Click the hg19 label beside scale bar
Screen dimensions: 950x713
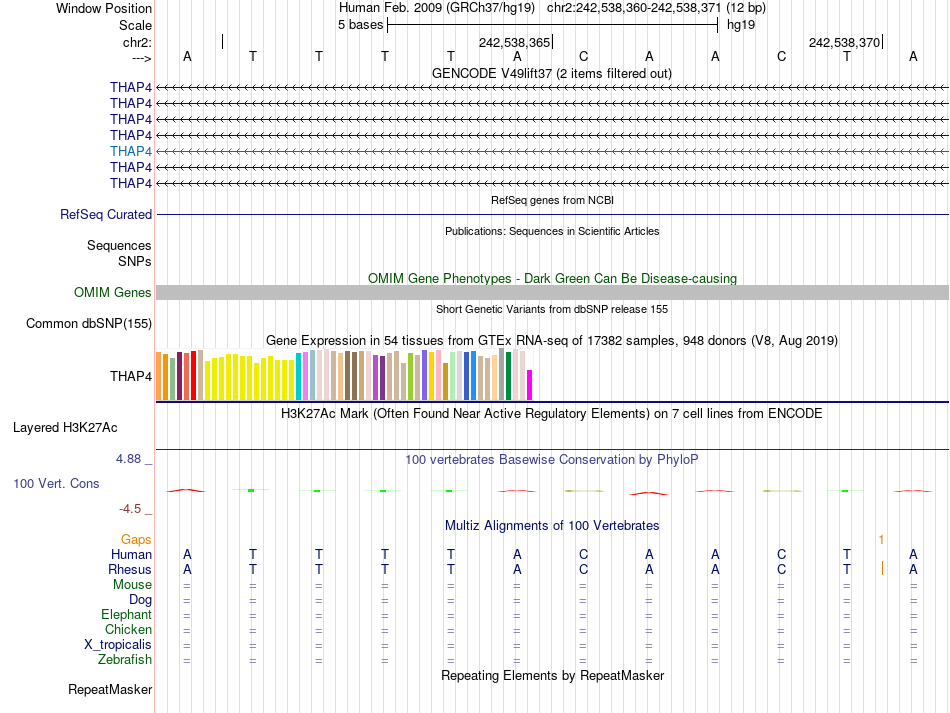(740, 25)
